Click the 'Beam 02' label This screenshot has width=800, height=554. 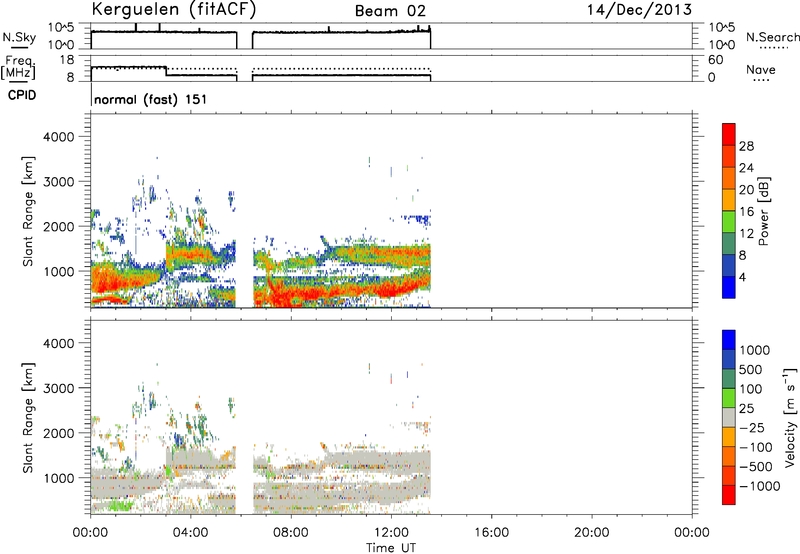(x=390, y=11)
